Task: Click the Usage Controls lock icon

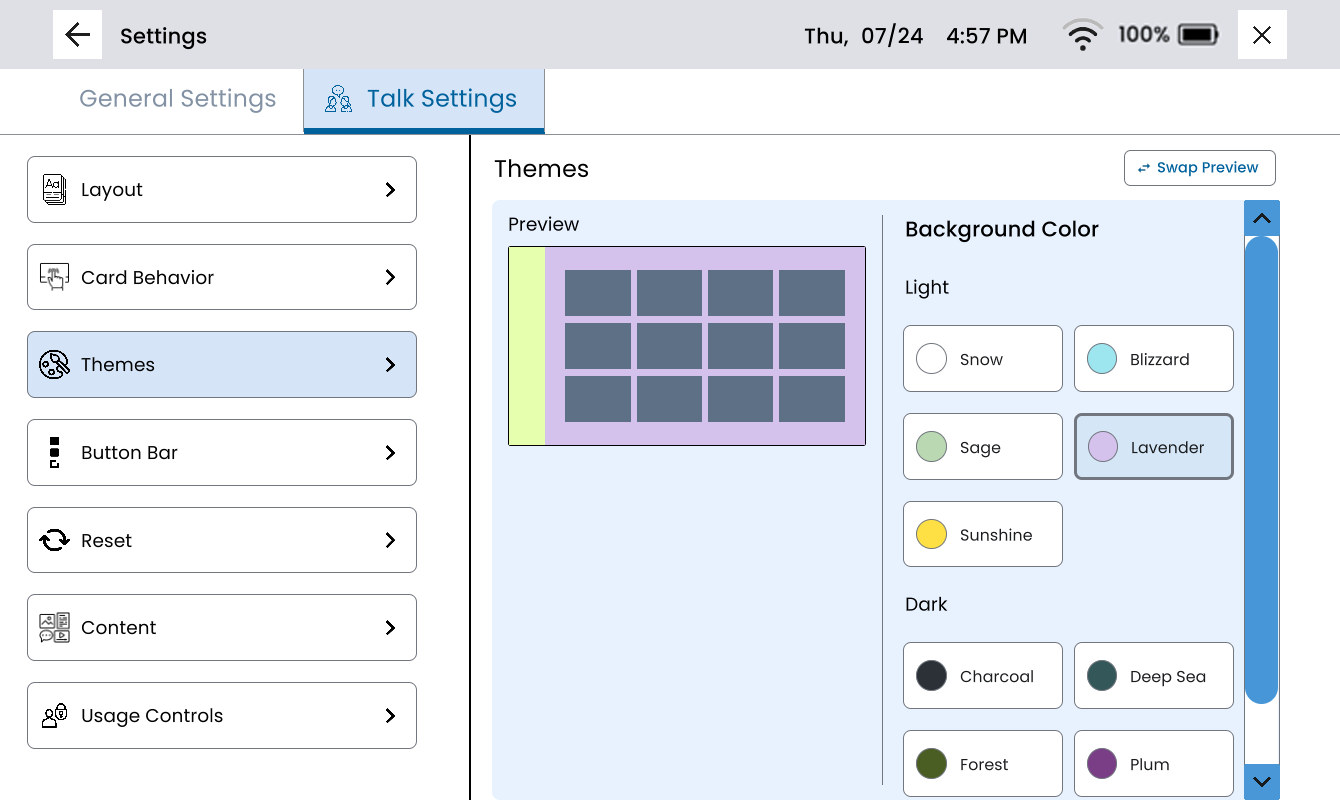Action: pos(54,715)
